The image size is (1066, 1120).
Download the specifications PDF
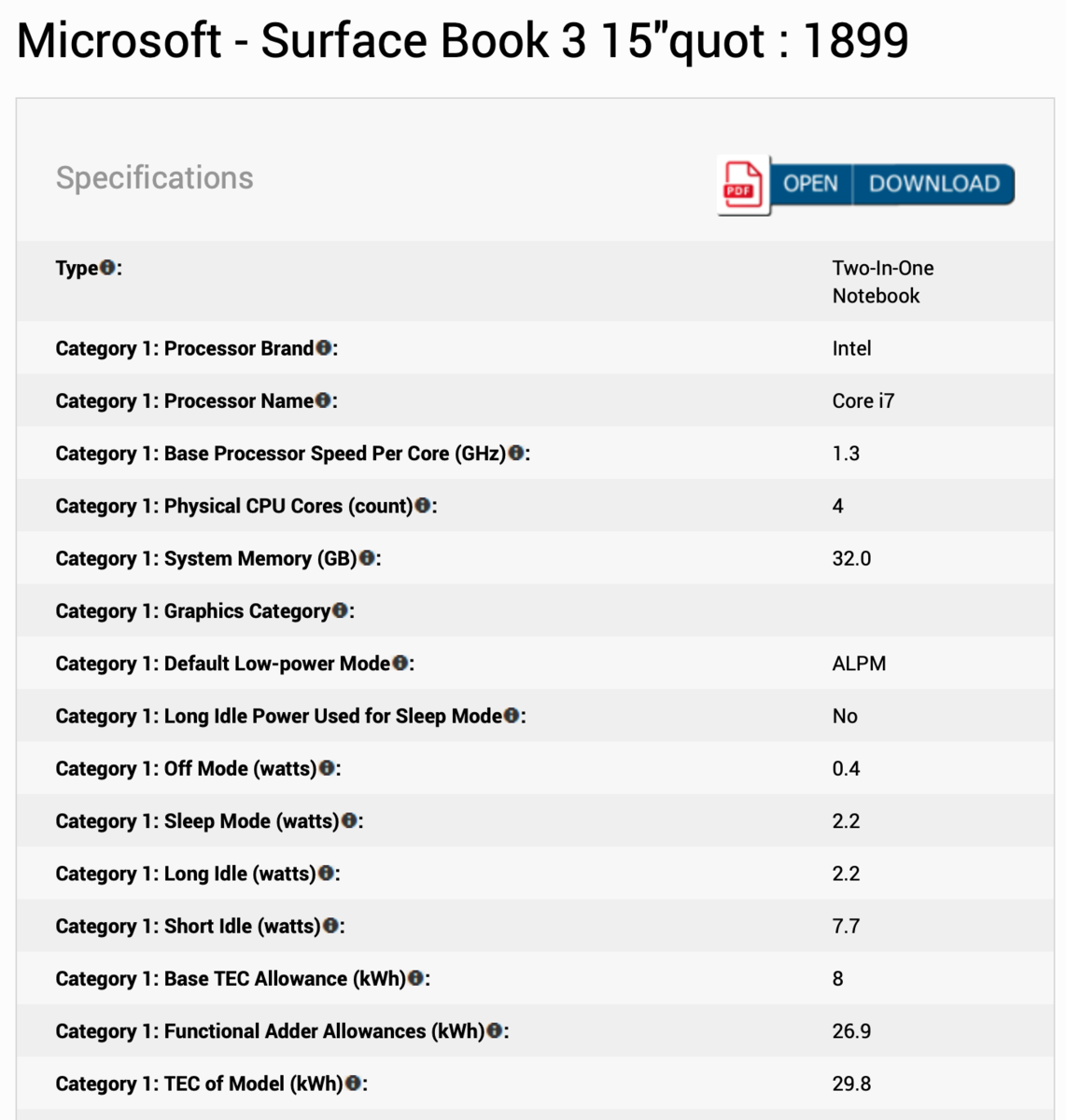(x=933, y=184)
